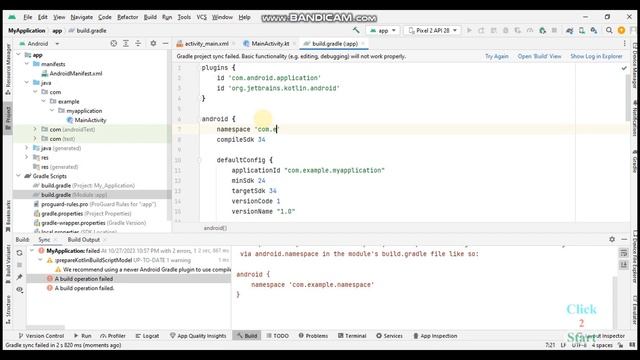This screenshot has width=640, height=360.
Task: Open the Pixel 2 API 28 device dropdown
Action: pyautogui.click(x=432, y=30)
